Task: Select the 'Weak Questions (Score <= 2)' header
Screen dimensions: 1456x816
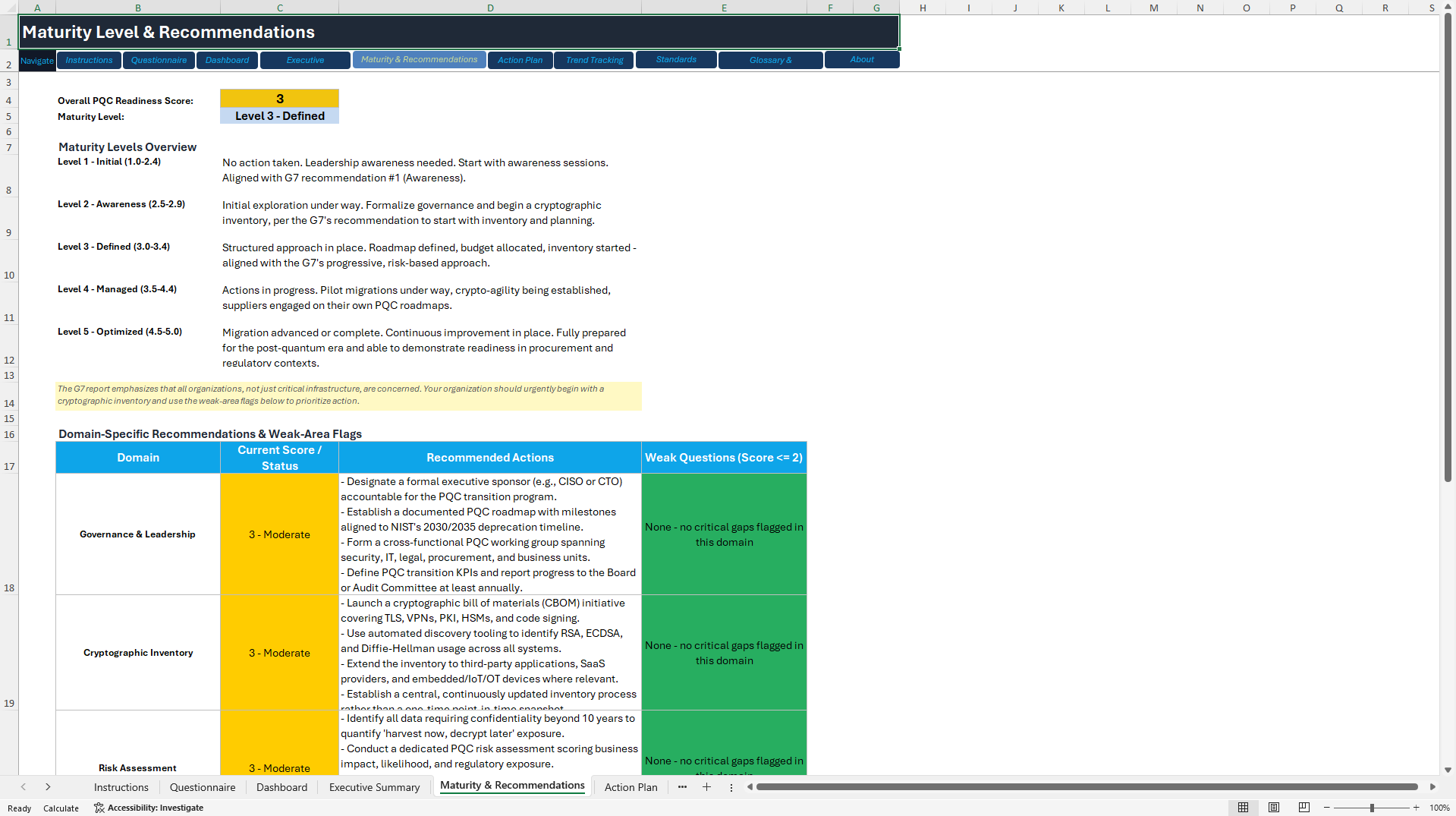Action: pos(724,458)
